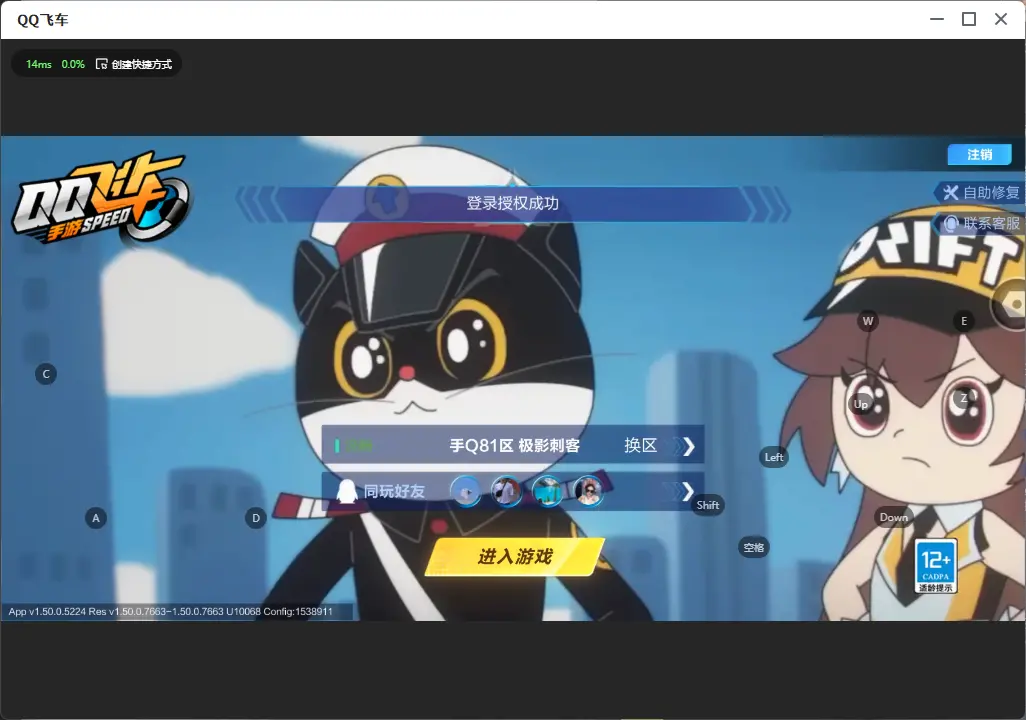Image resolution: width=1026 pixels, height=720 pixels.
Task: Select the third friend avatar
Action: tap(548, 492)
